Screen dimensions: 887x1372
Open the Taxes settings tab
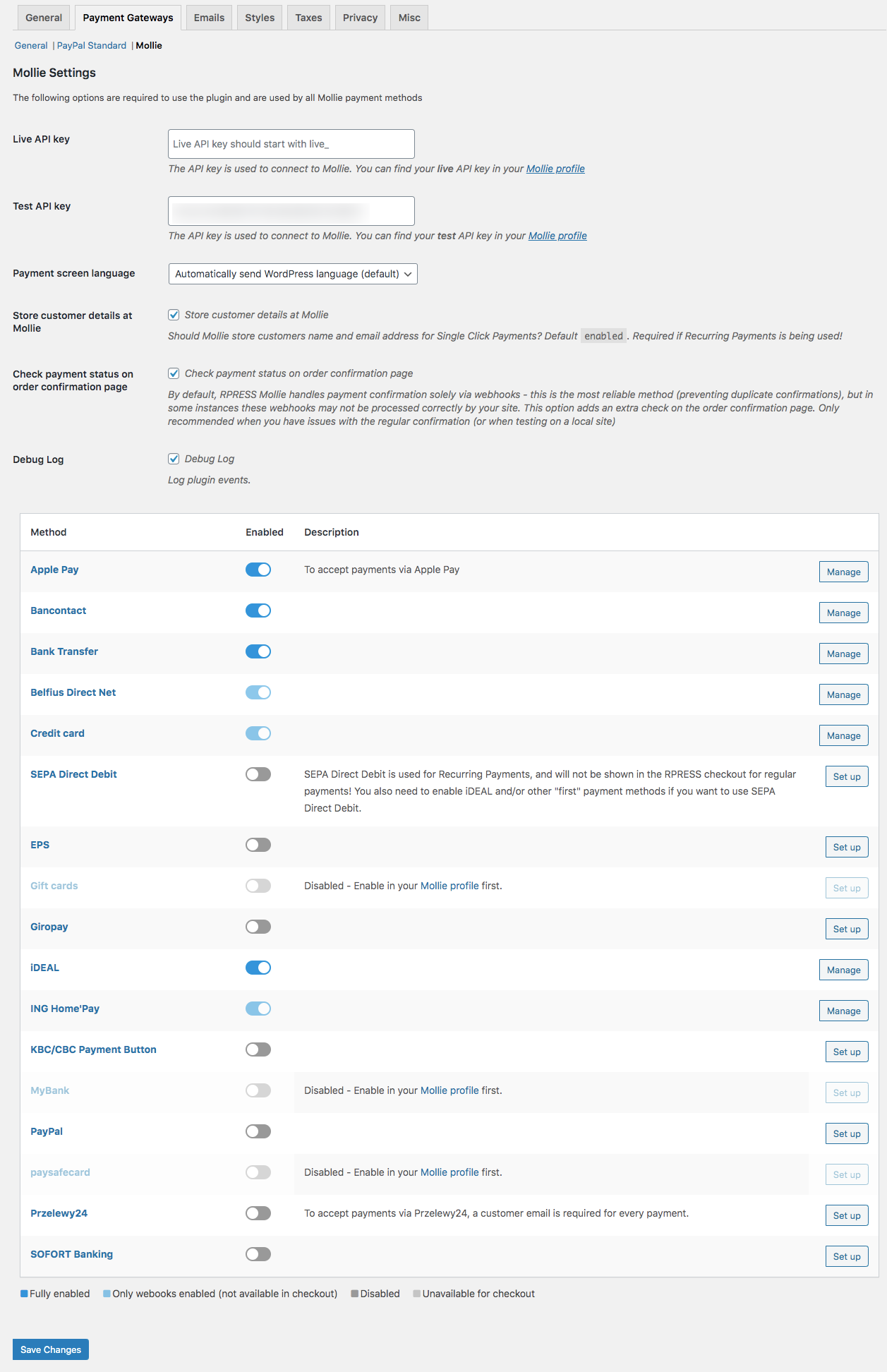[x=308, y=18]
